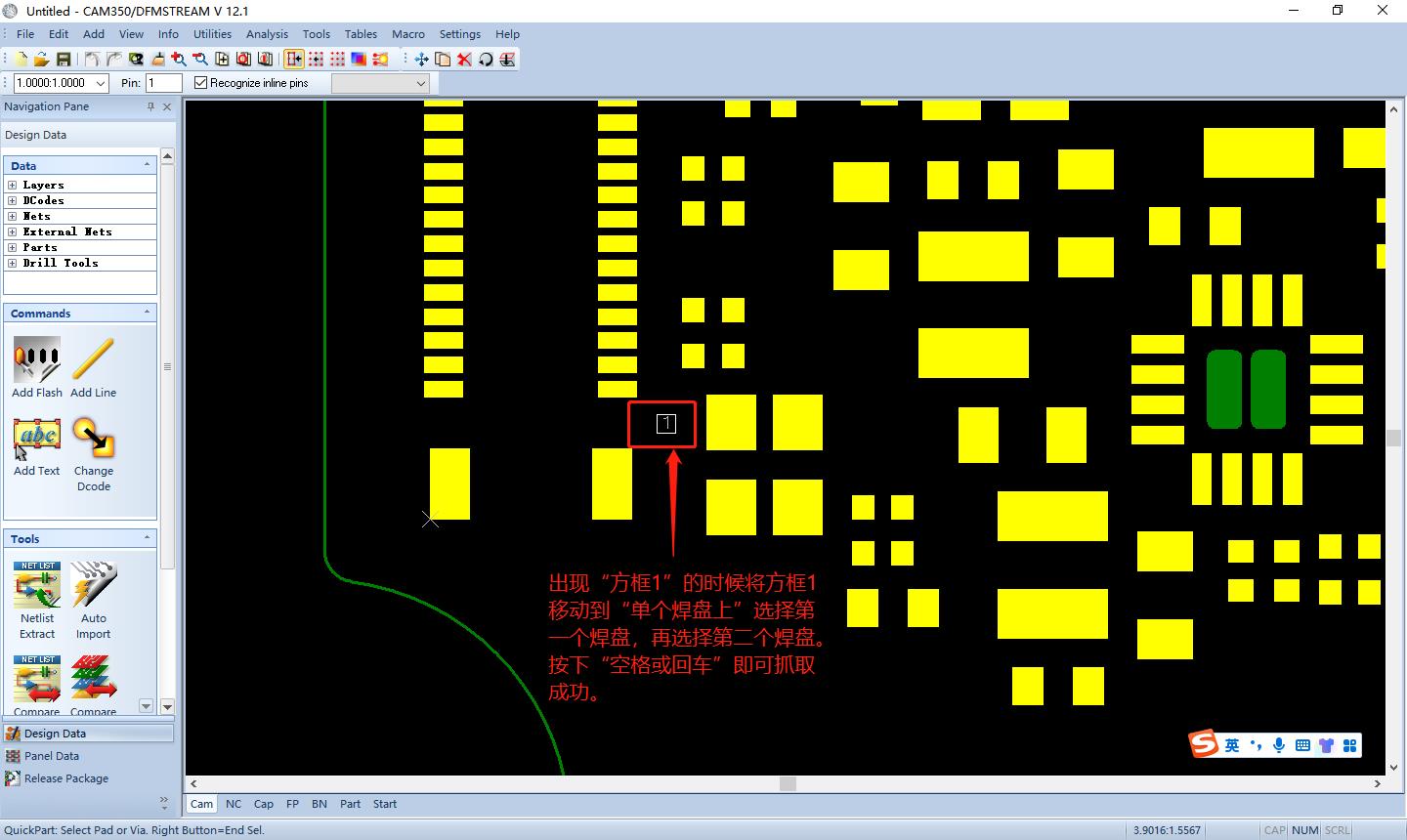Expand the Drill Tools tree item
This screenshot has width=1407, height=840.
click(x=12, y=263)
